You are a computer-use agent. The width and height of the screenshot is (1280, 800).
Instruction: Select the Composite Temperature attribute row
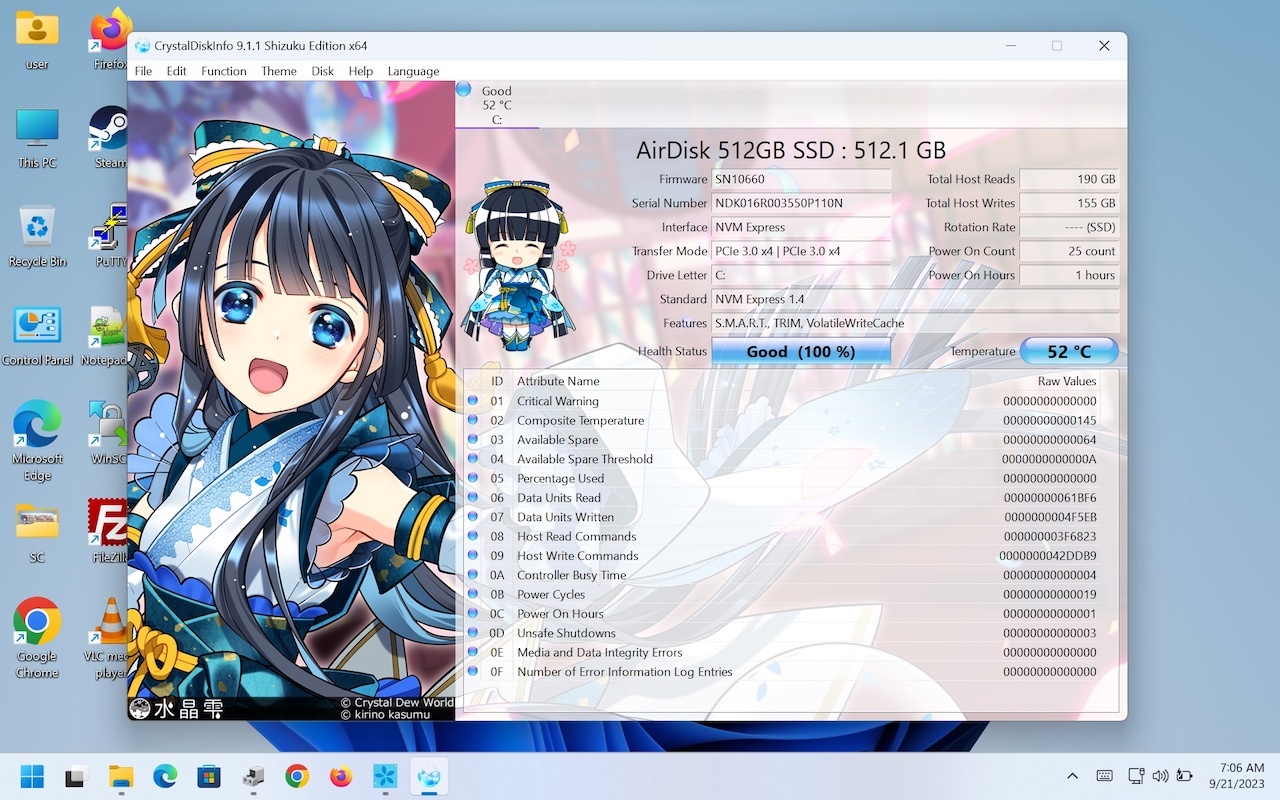point(580,421)
